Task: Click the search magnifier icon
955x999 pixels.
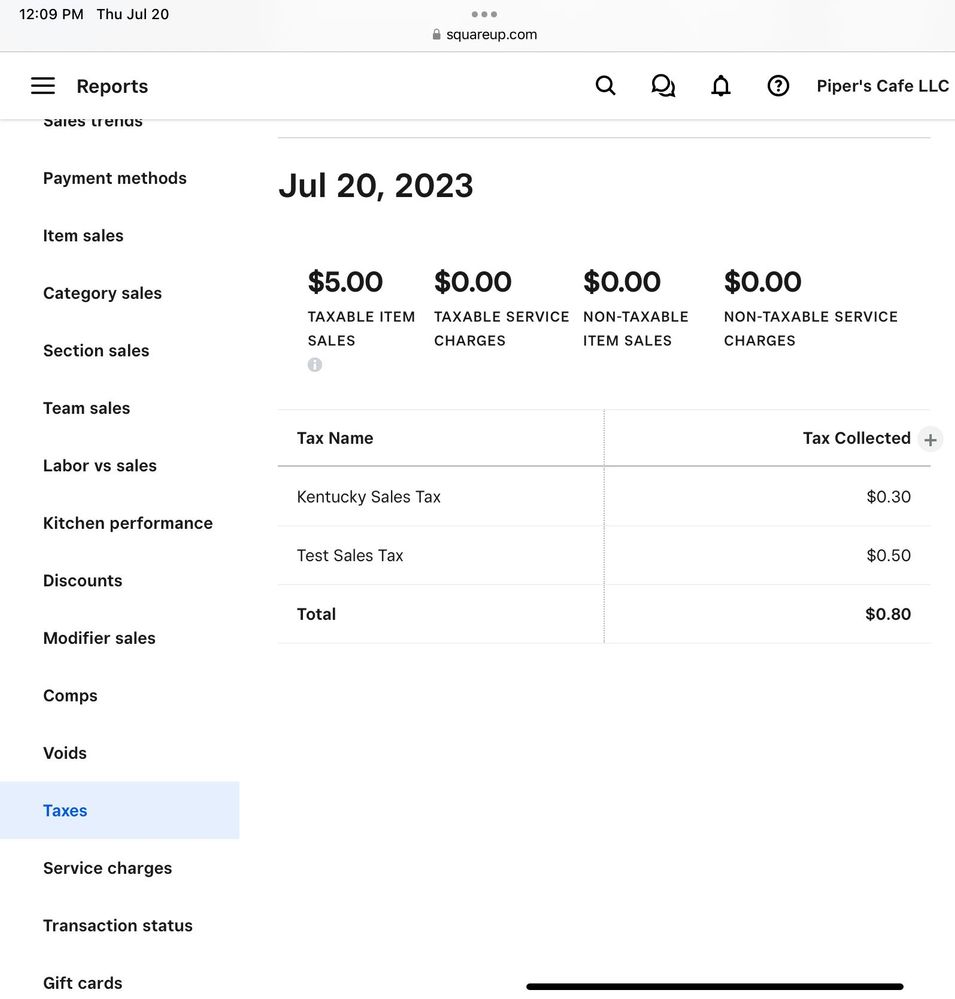Action: [605, 86]
